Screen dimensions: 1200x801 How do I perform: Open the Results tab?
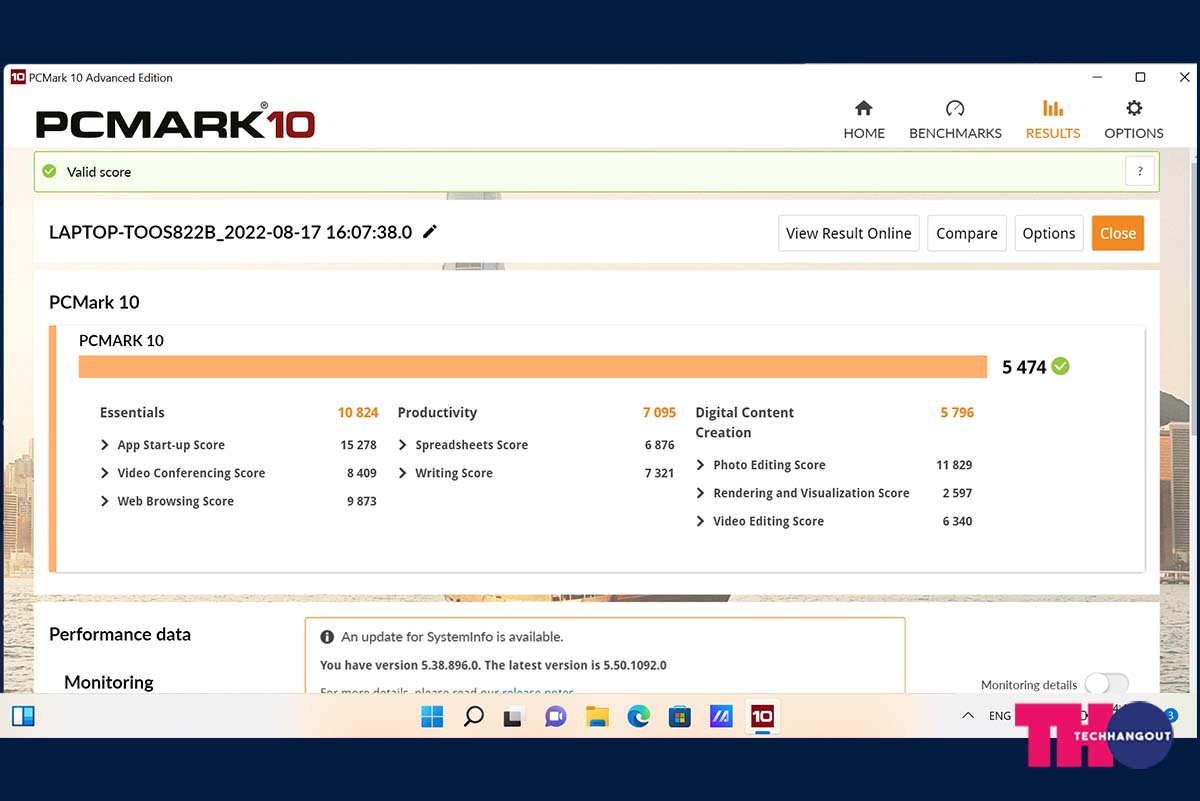pos(1053,120)
